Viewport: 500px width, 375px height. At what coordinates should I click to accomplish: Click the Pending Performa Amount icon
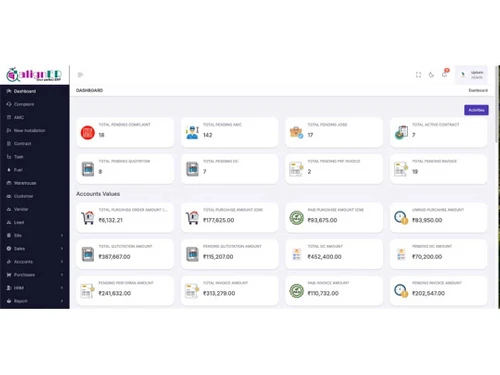point(87,291)
